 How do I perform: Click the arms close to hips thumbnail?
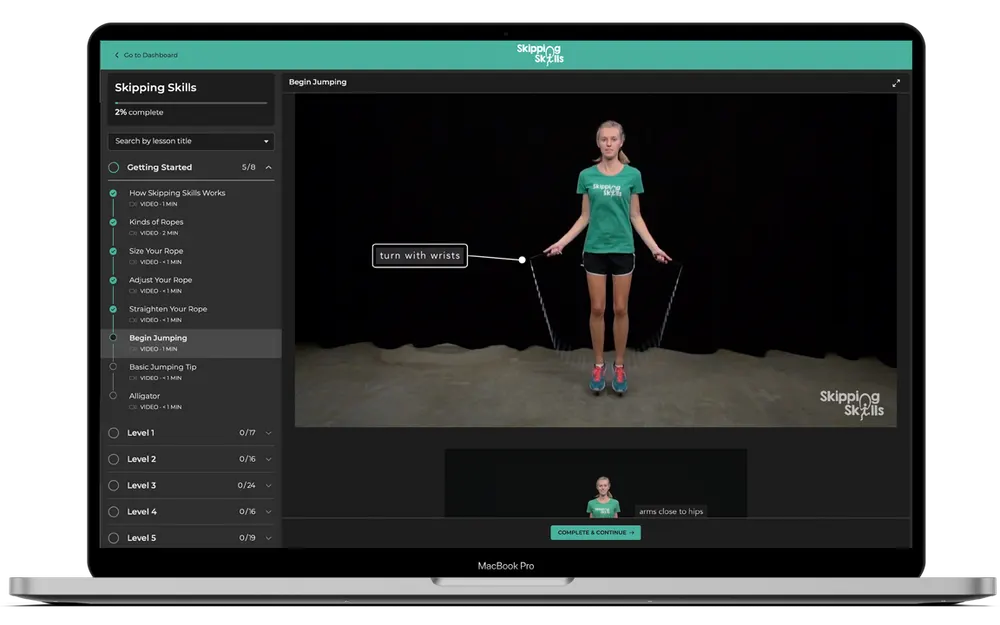tap(596, 483)
